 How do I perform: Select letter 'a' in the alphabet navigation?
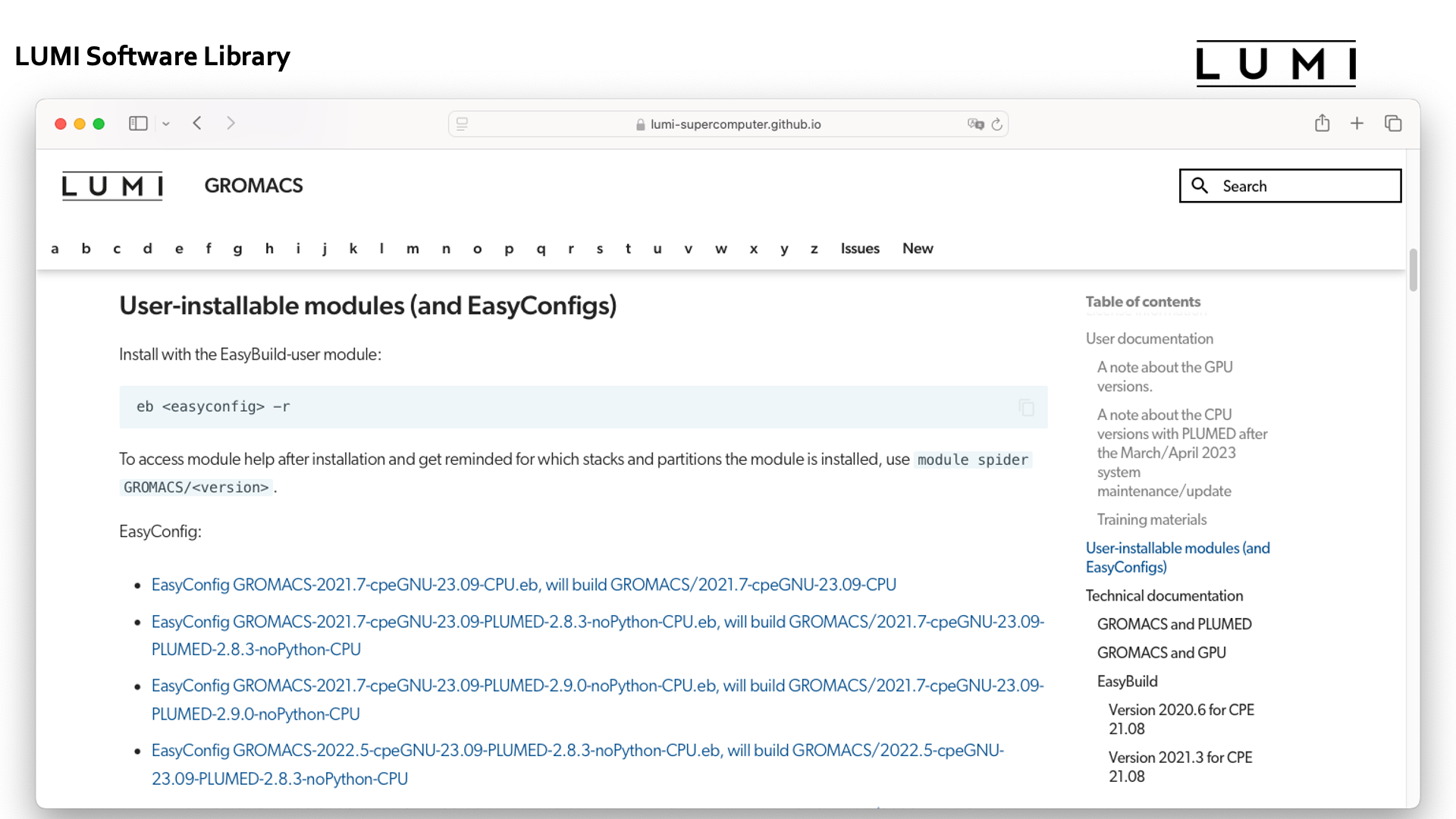click(55, 249)
